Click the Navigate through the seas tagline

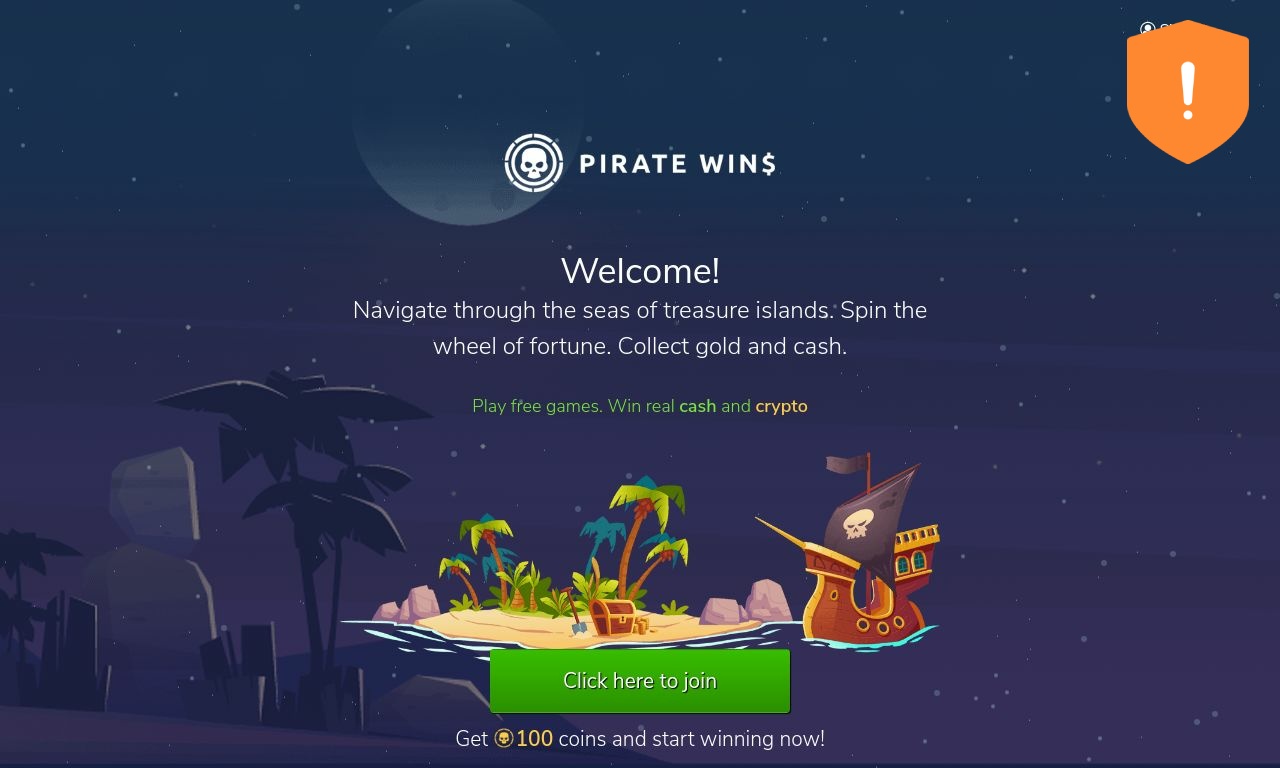coord(640,328)
